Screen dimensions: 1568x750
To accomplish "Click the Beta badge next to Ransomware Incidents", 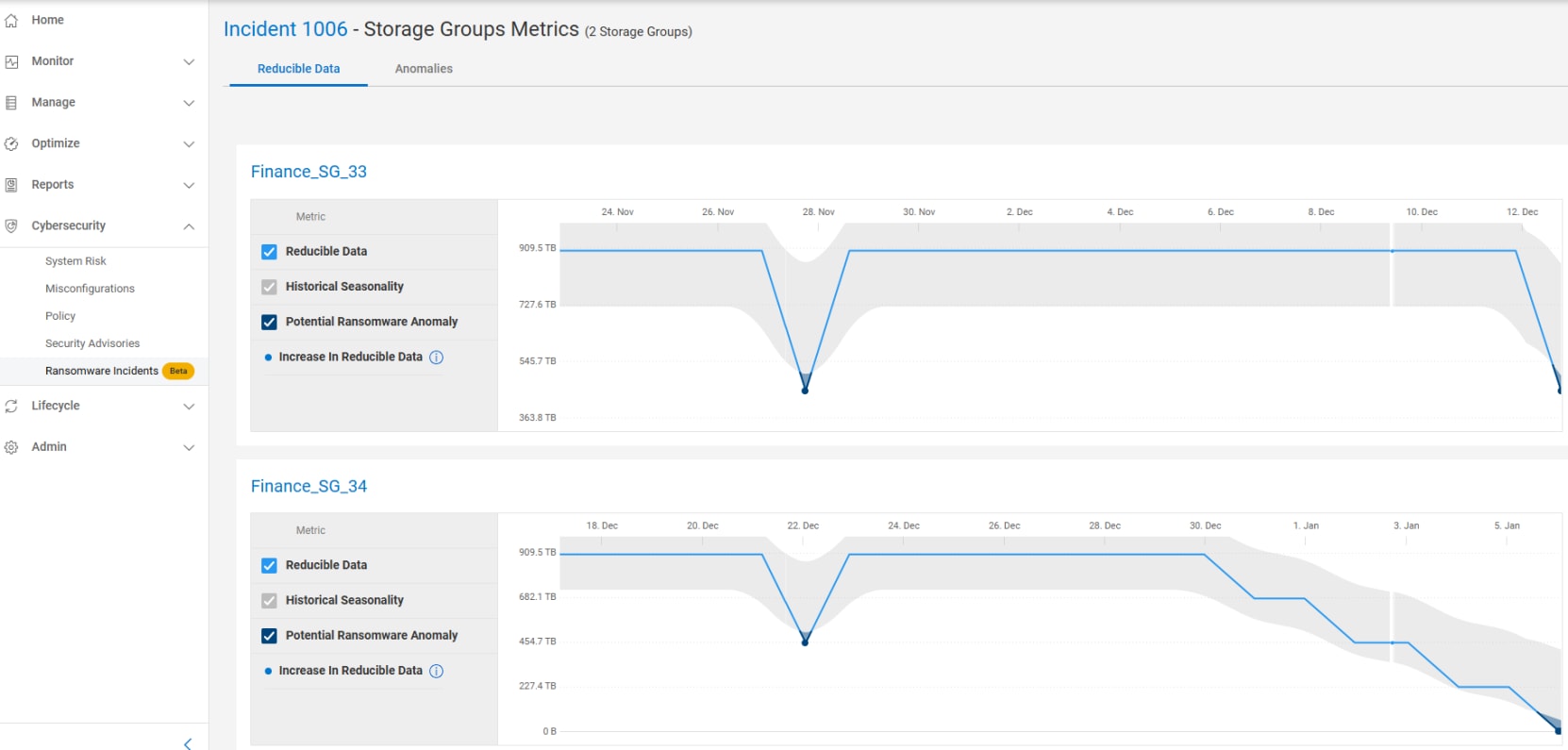I will (x=178, y=371).
